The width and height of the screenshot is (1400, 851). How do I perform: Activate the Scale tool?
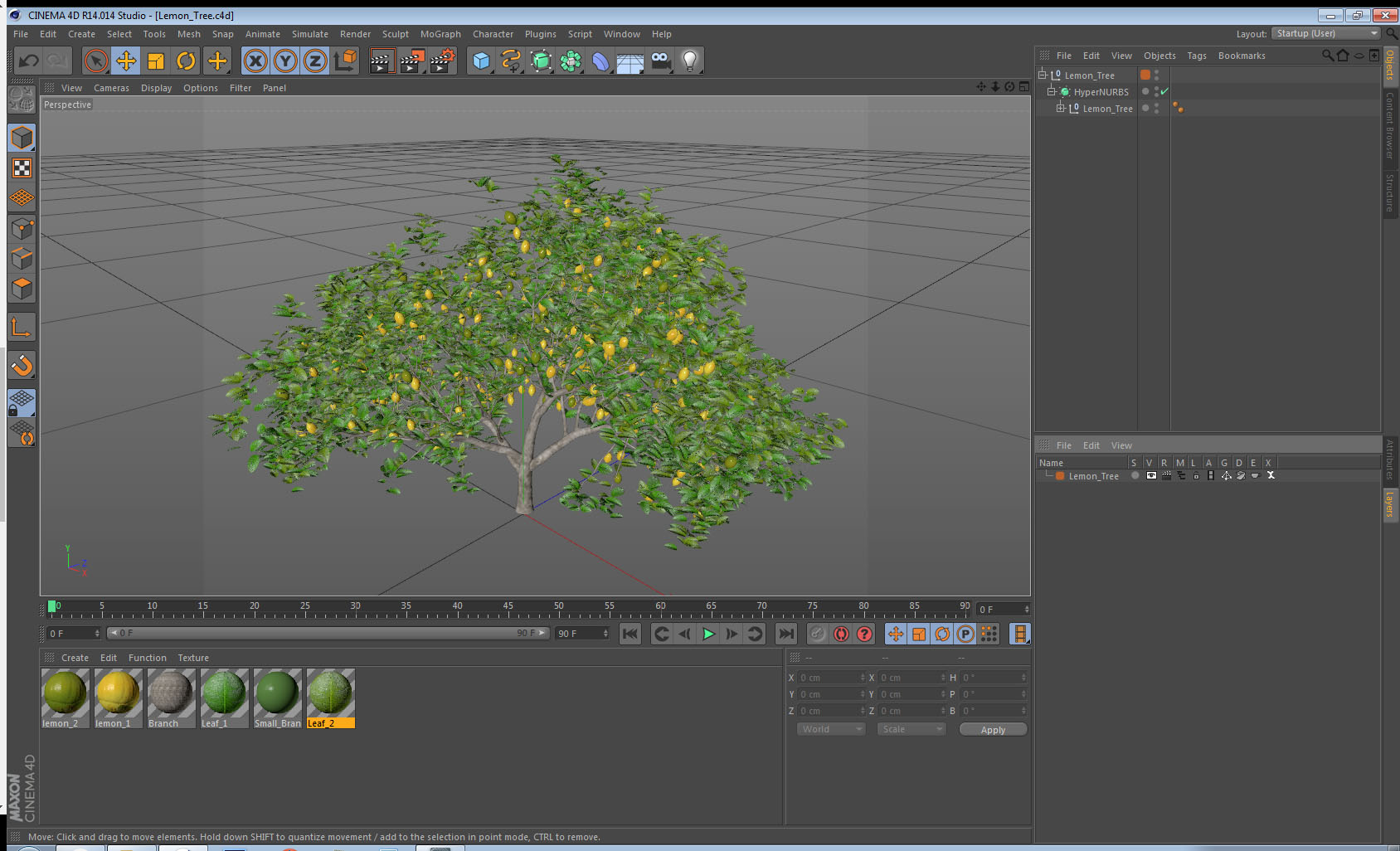coord(156,61)
